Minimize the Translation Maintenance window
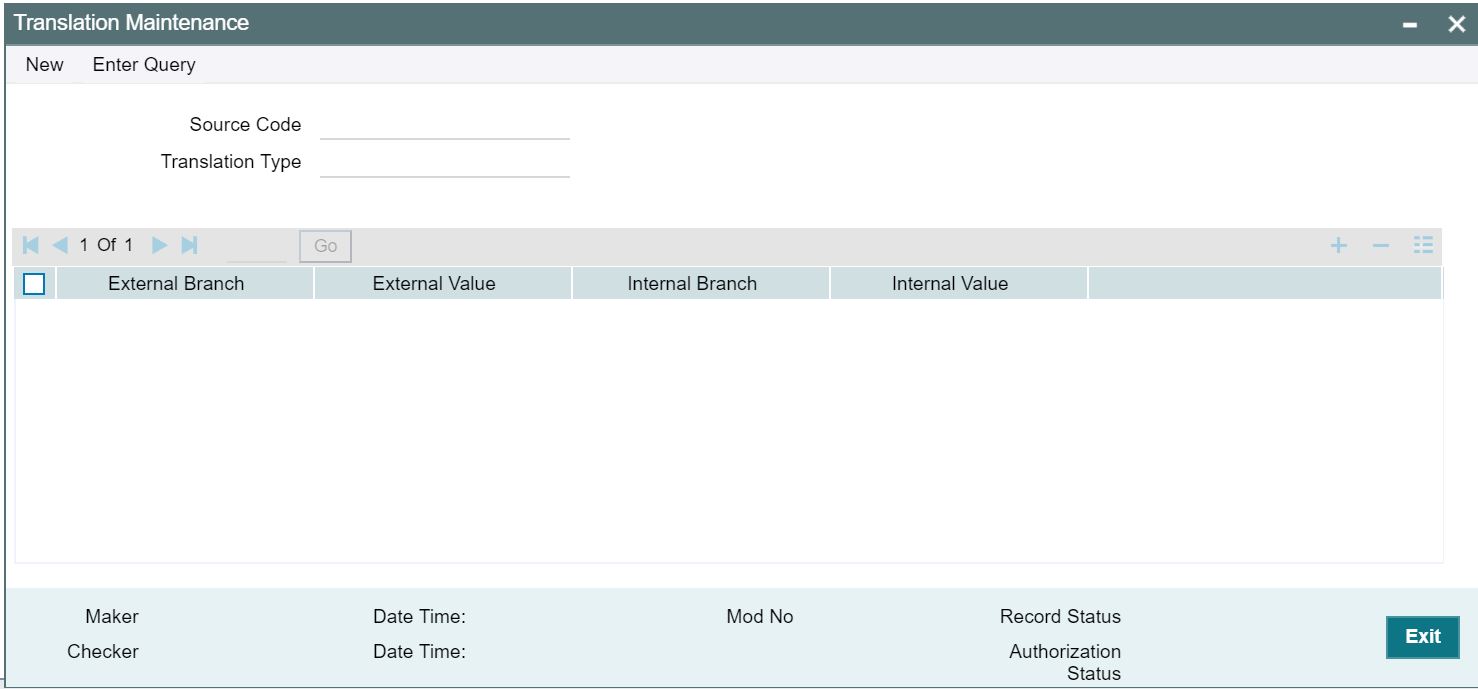 point(1410,24)
